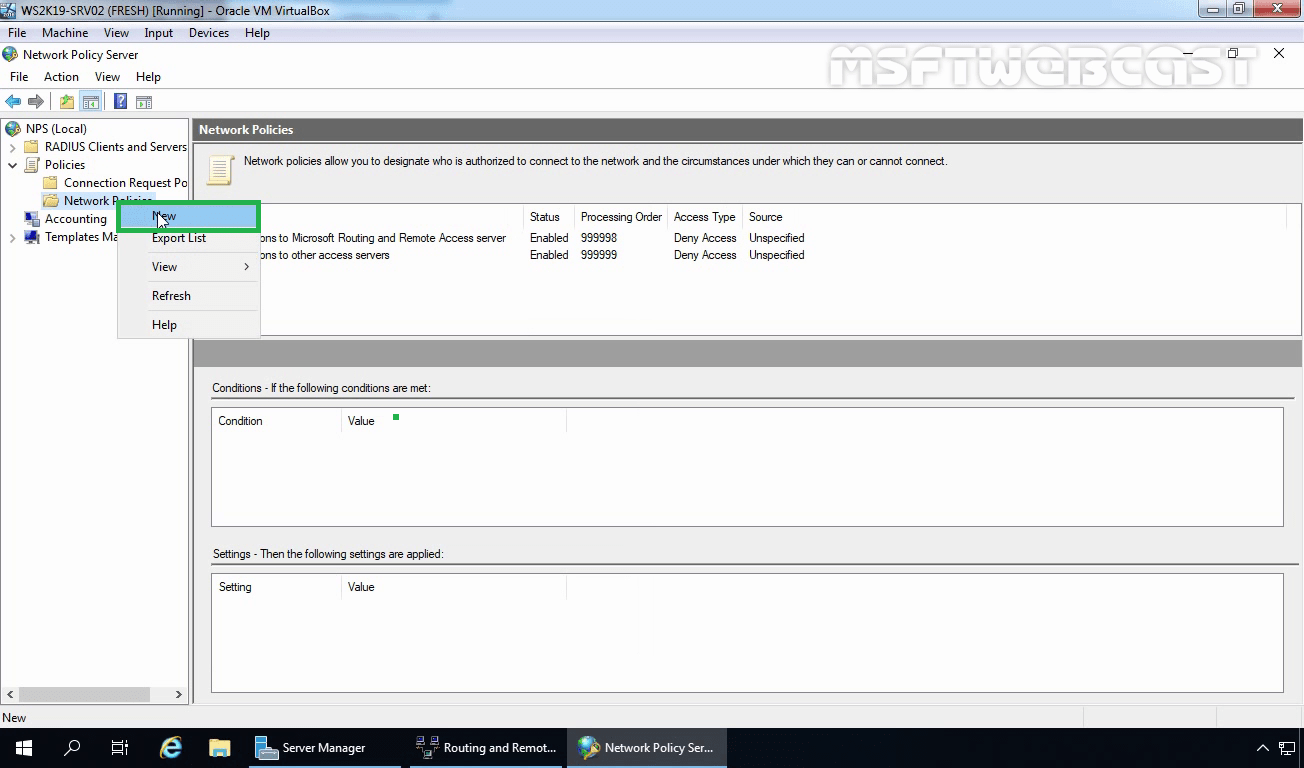1304x768 pixels.
Task: Open the View menu in the NPS menu bar
Action: point(107,77)
